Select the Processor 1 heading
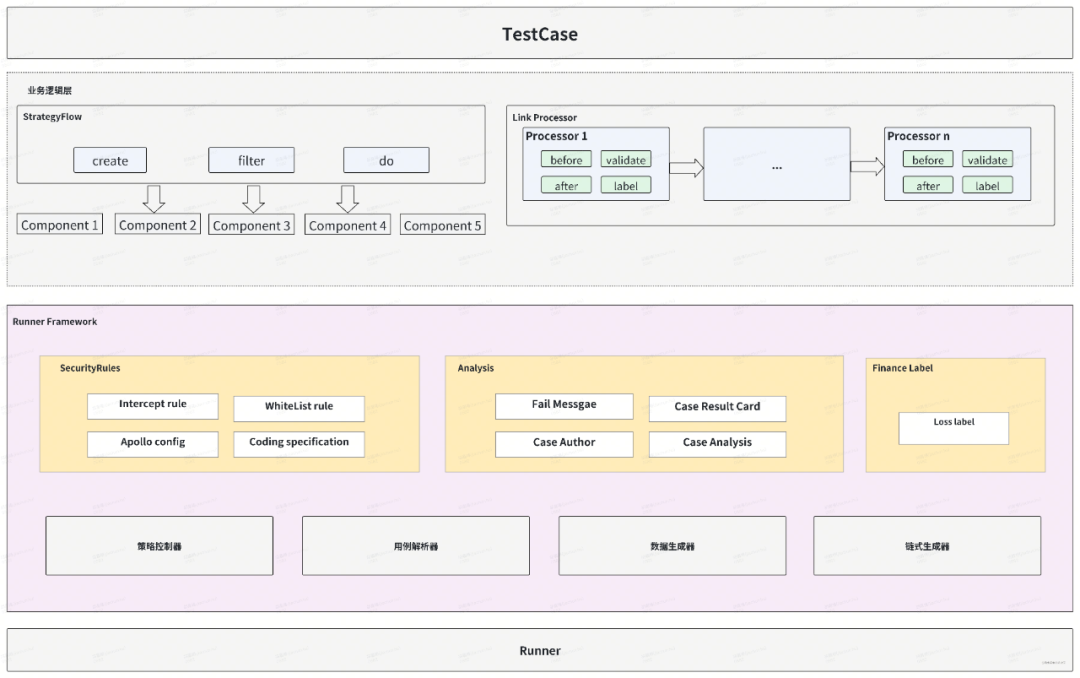1080x678 pixels. pyautogui.click(x=557, y=136)
